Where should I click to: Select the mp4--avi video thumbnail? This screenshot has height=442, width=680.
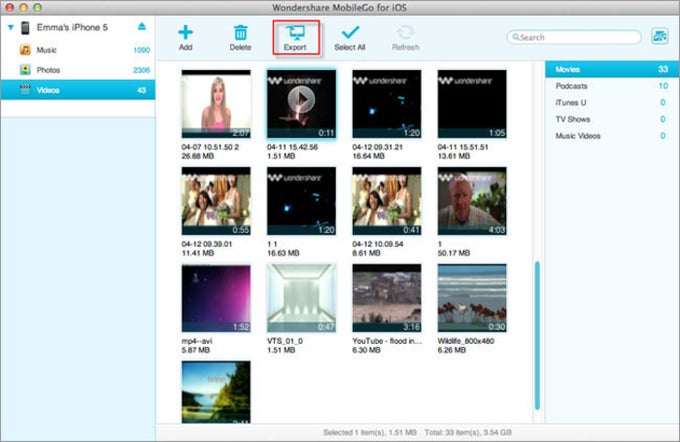[216, 298]
